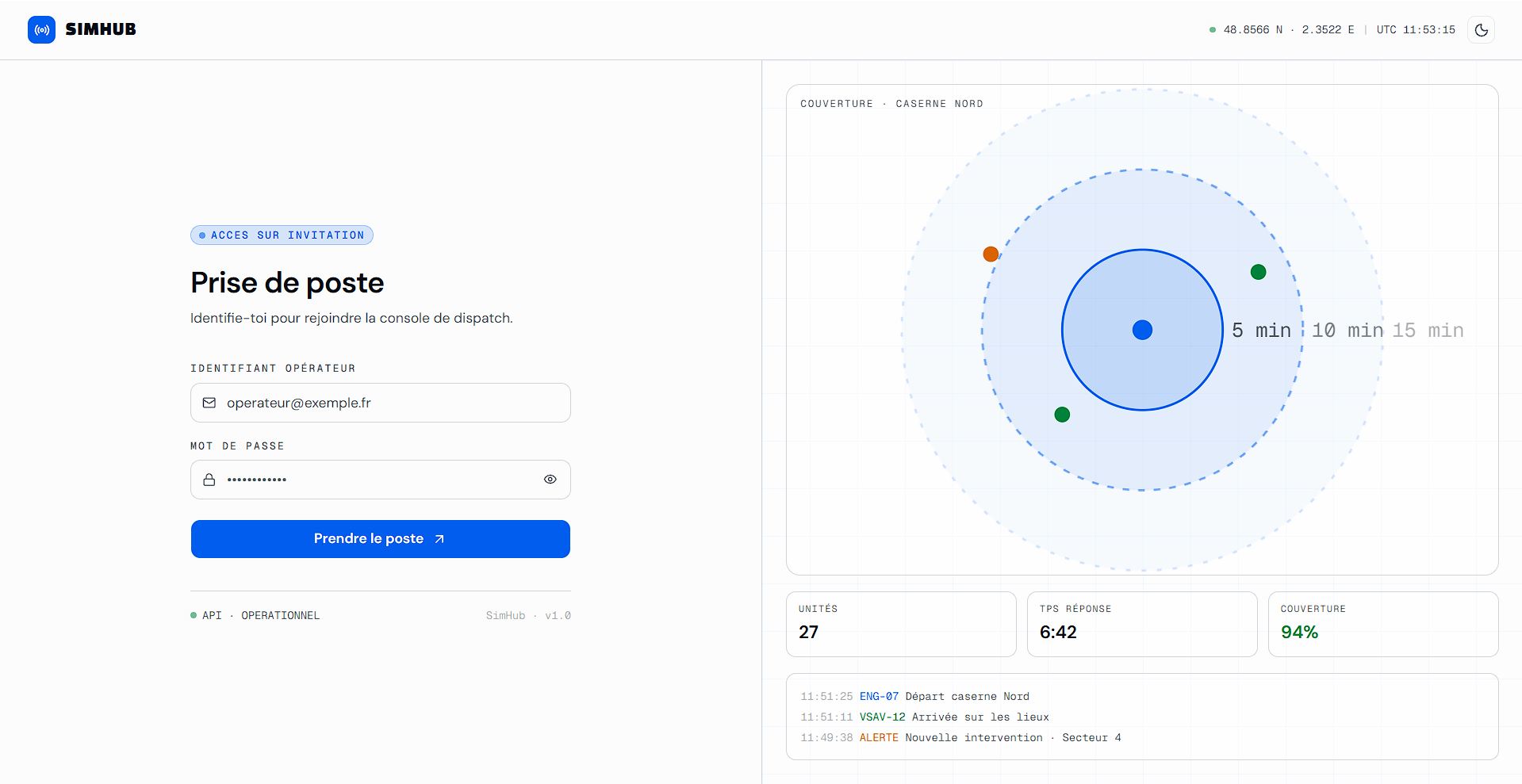This screenshot has width=1522, height=784.
Task: Click the padlock icon in the password field
Action: pos(209,480)
